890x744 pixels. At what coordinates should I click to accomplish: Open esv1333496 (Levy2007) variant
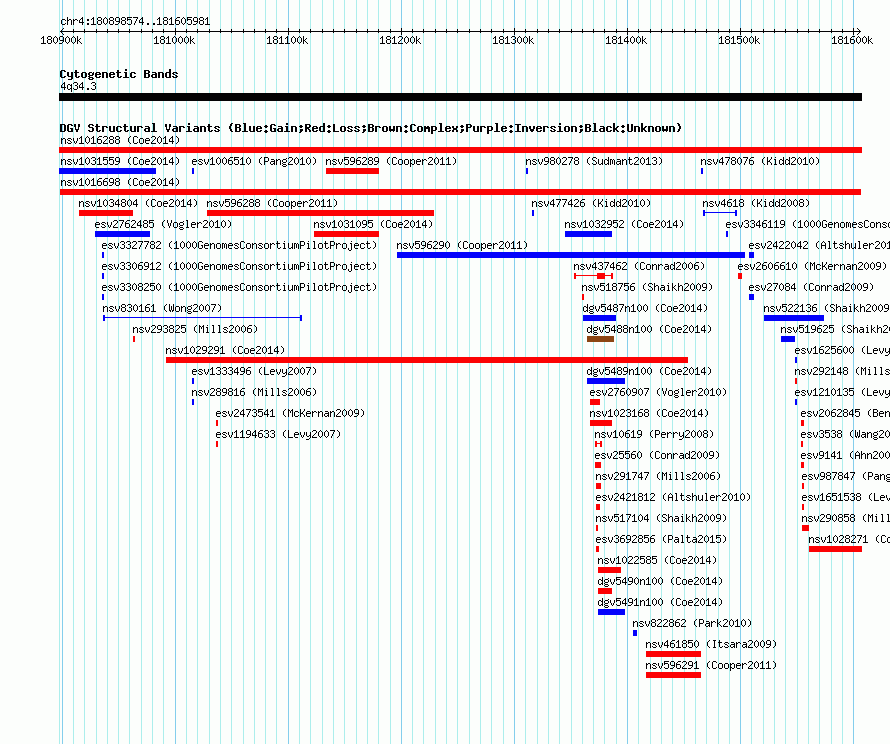click(254, 371)
